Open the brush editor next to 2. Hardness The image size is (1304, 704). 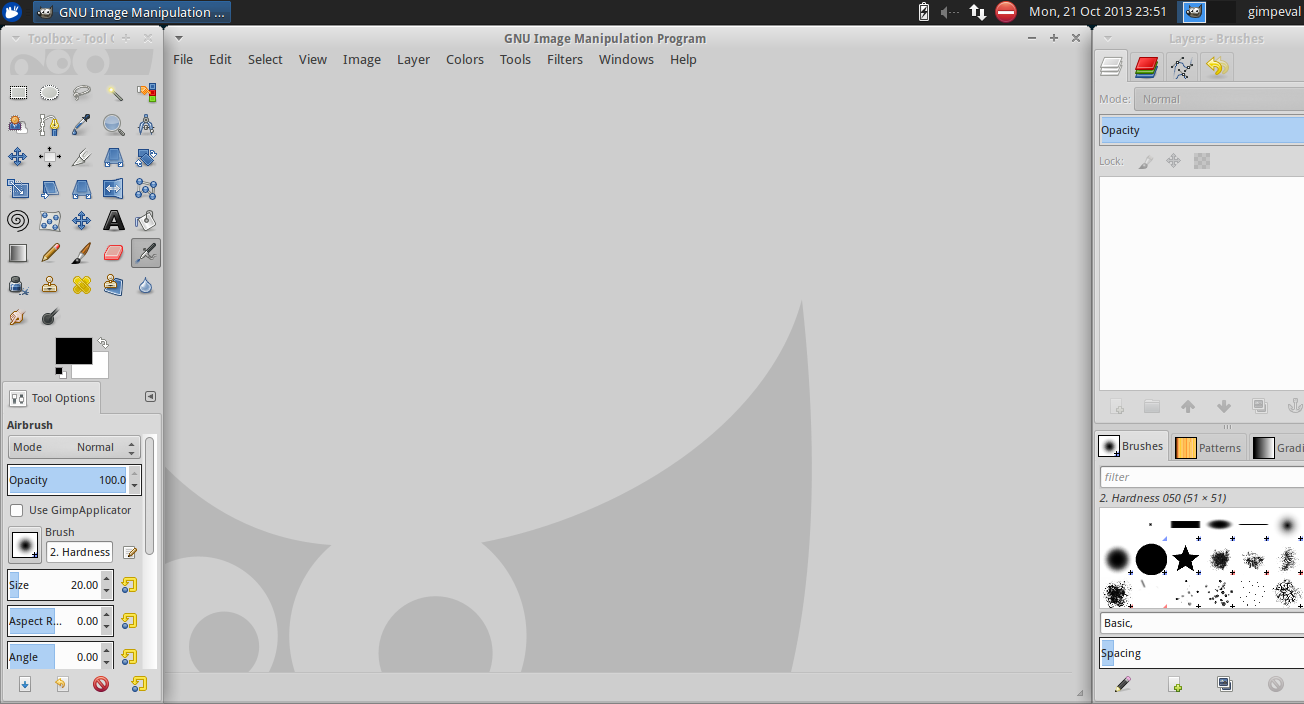[130, 552]
